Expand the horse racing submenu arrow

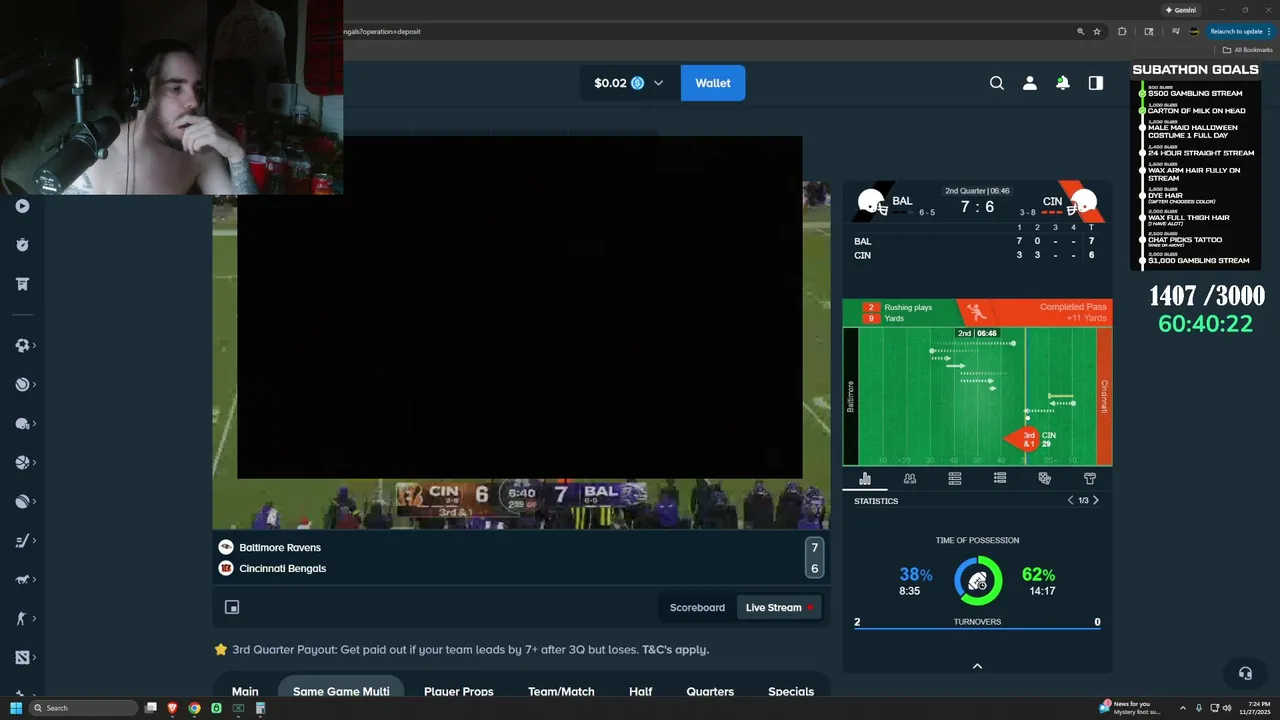click(x=35, y=580)
